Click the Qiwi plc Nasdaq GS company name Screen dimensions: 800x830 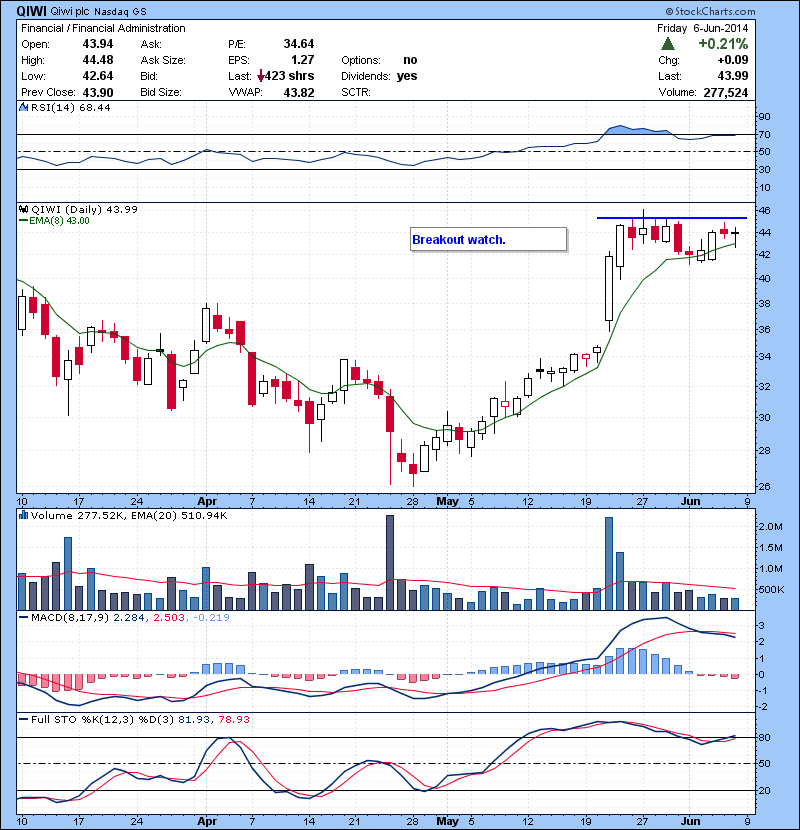point(98,11)
